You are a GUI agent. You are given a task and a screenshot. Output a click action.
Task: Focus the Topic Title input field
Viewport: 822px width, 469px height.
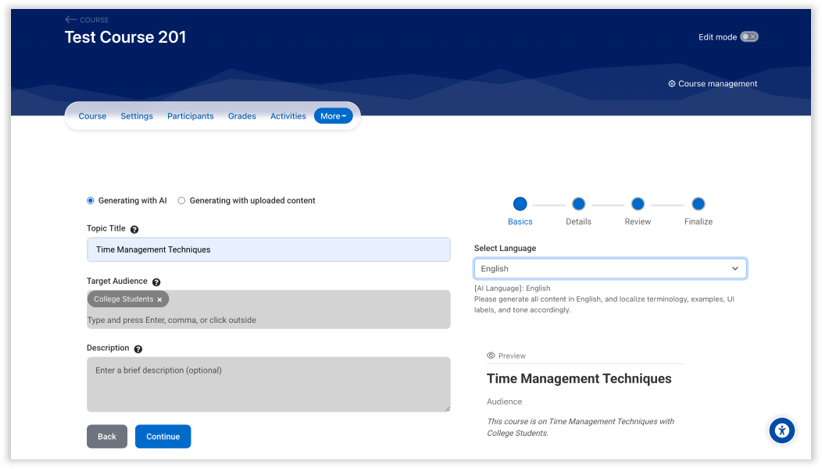268,250
